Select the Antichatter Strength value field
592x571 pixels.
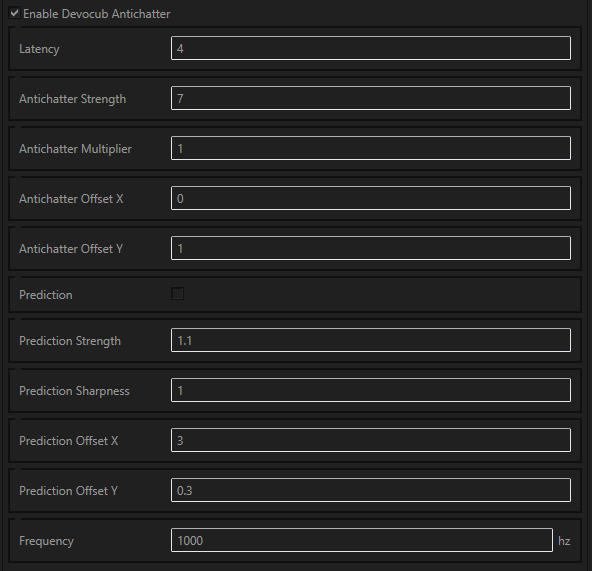(371, 98)
